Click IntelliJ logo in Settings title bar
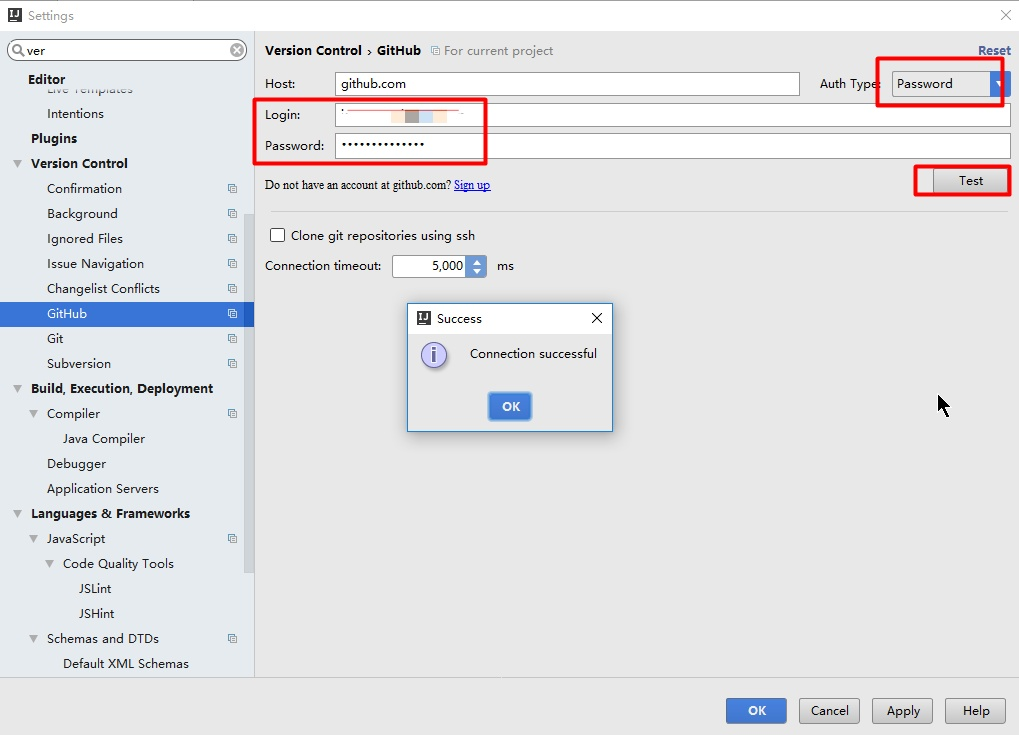The width and height of the screenshot is (1019, 735). point(14,15)
